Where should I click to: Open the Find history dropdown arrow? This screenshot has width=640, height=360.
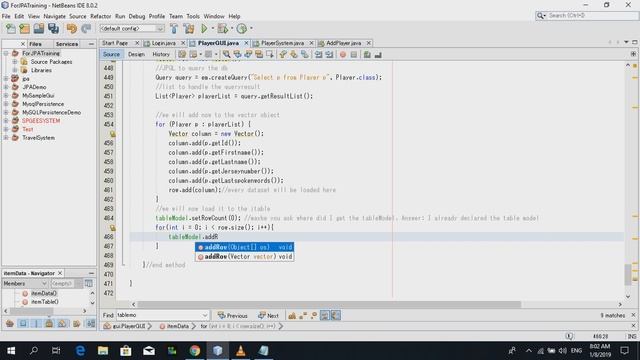tap(204, 315)
